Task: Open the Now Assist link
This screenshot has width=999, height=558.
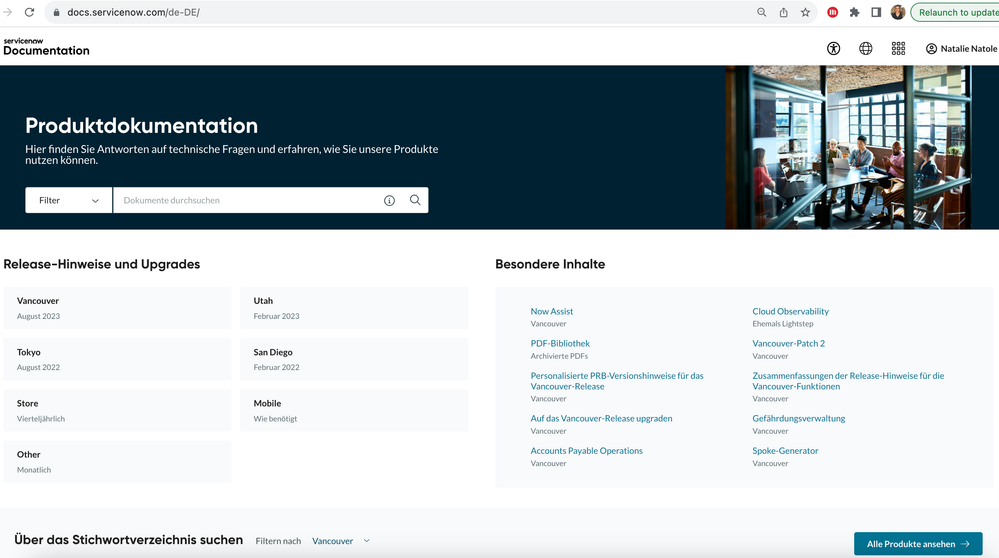Action: (552, 311)
